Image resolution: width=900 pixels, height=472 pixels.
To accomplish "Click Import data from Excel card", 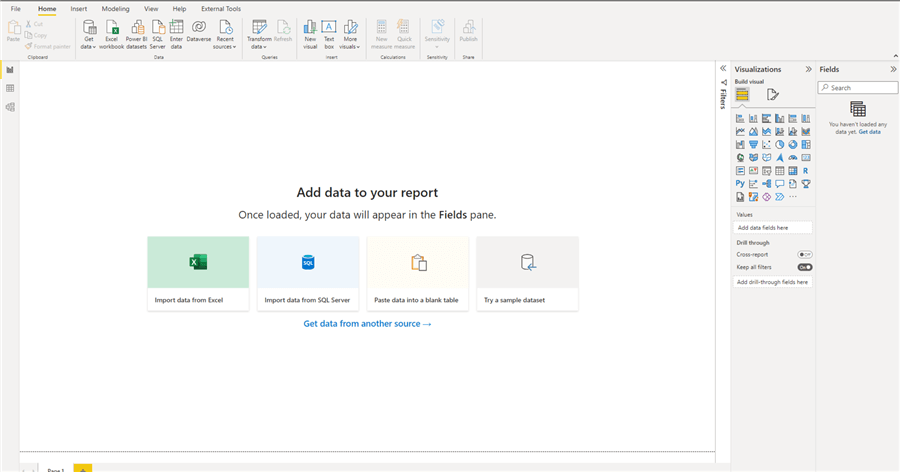I will (x=198, y=273).
